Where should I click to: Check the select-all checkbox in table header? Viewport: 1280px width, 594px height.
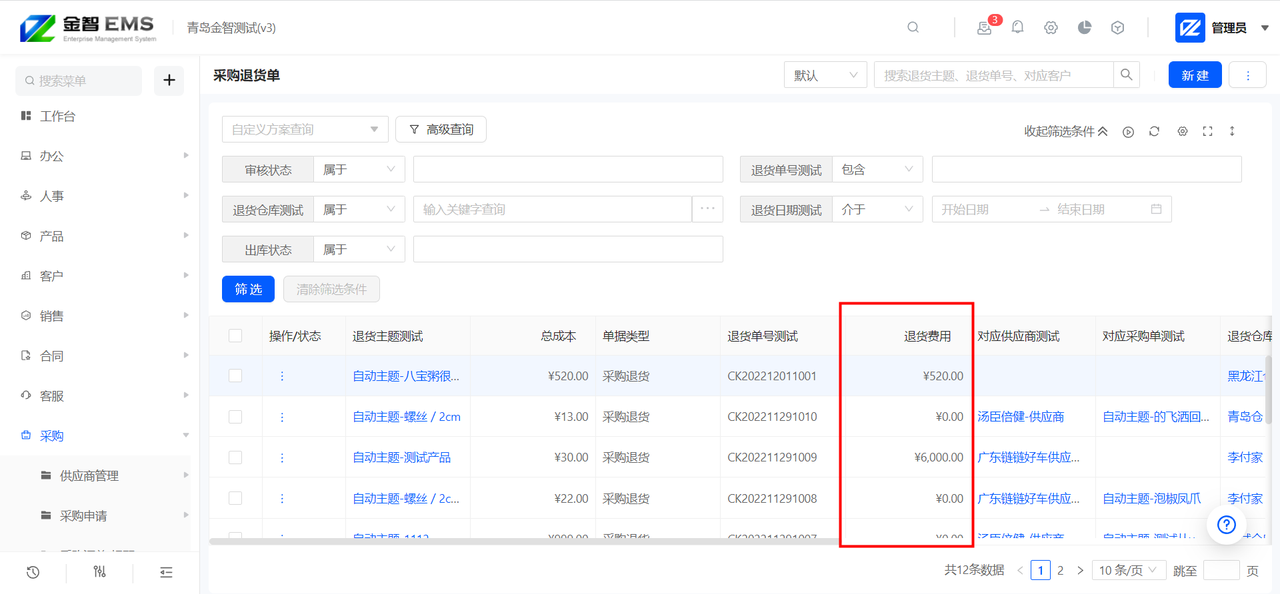click(x=235, y=336)
